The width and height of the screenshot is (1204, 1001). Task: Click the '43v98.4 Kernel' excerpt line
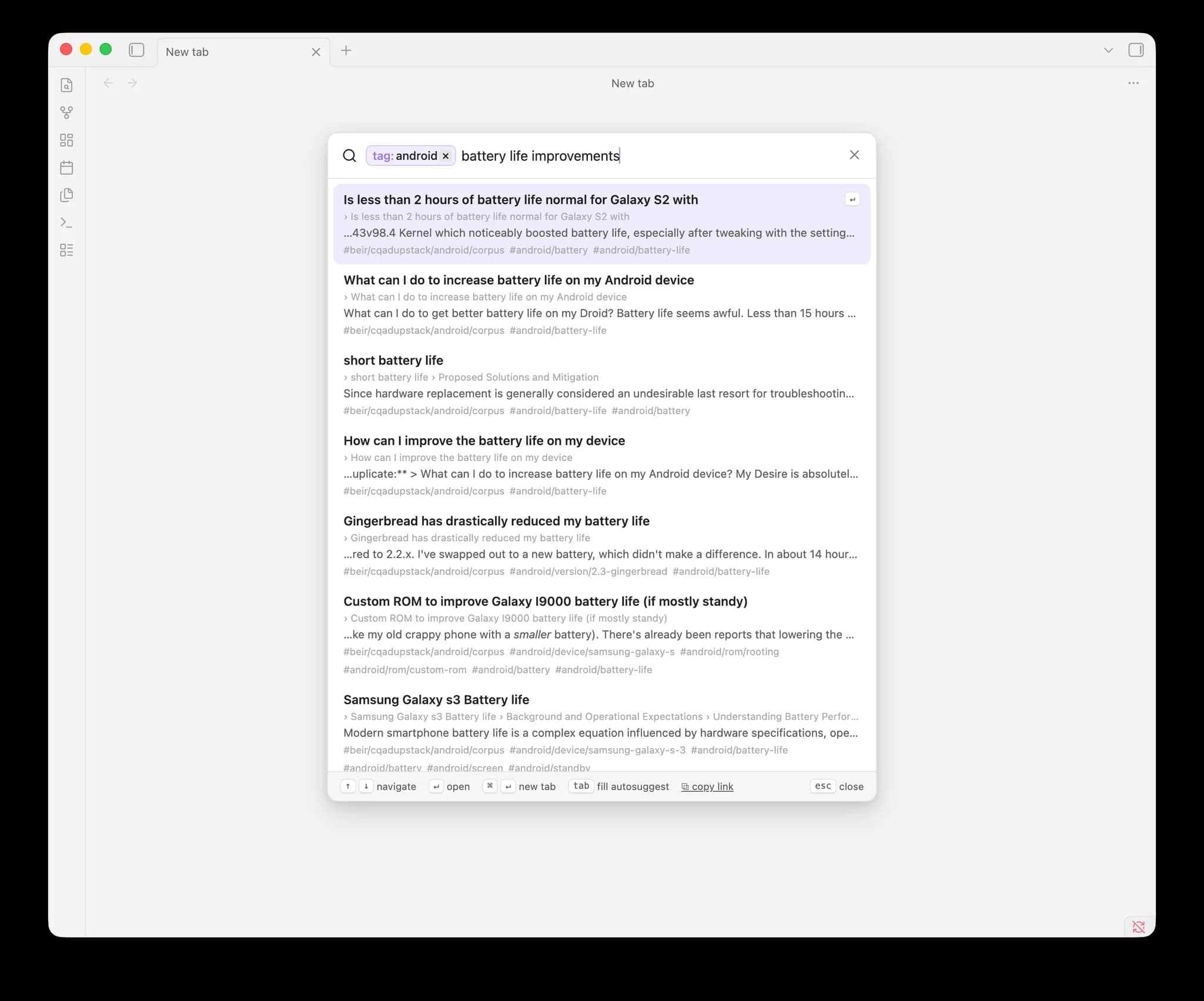tap(599, 233)
